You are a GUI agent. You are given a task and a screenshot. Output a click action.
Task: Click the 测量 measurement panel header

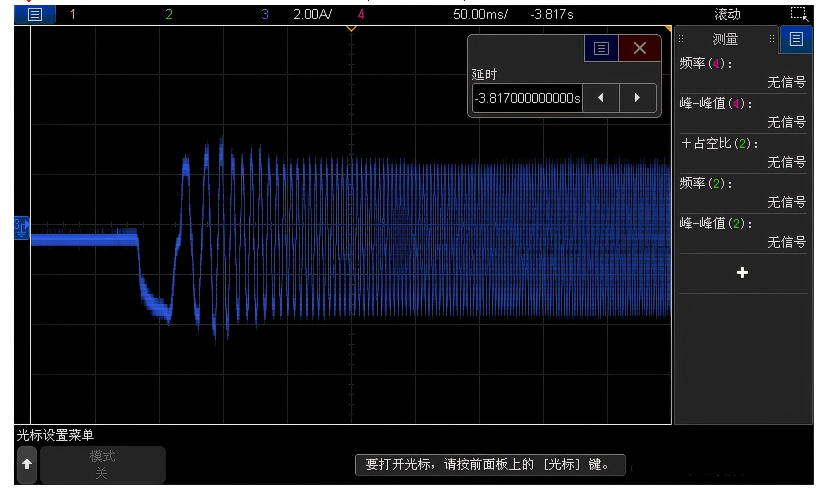pos(725,39)
